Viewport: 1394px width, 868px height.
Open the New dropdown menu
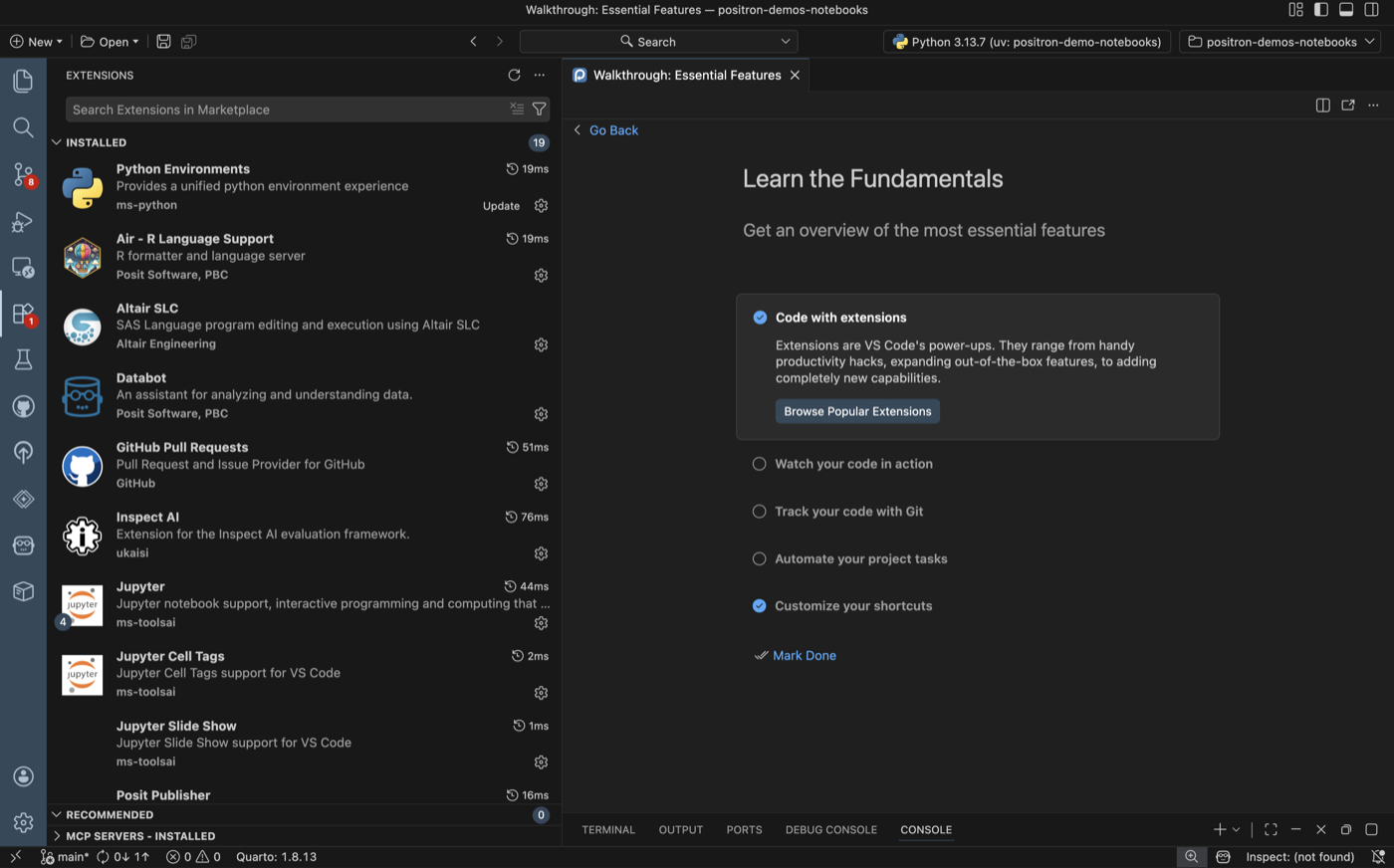point(36,42)
